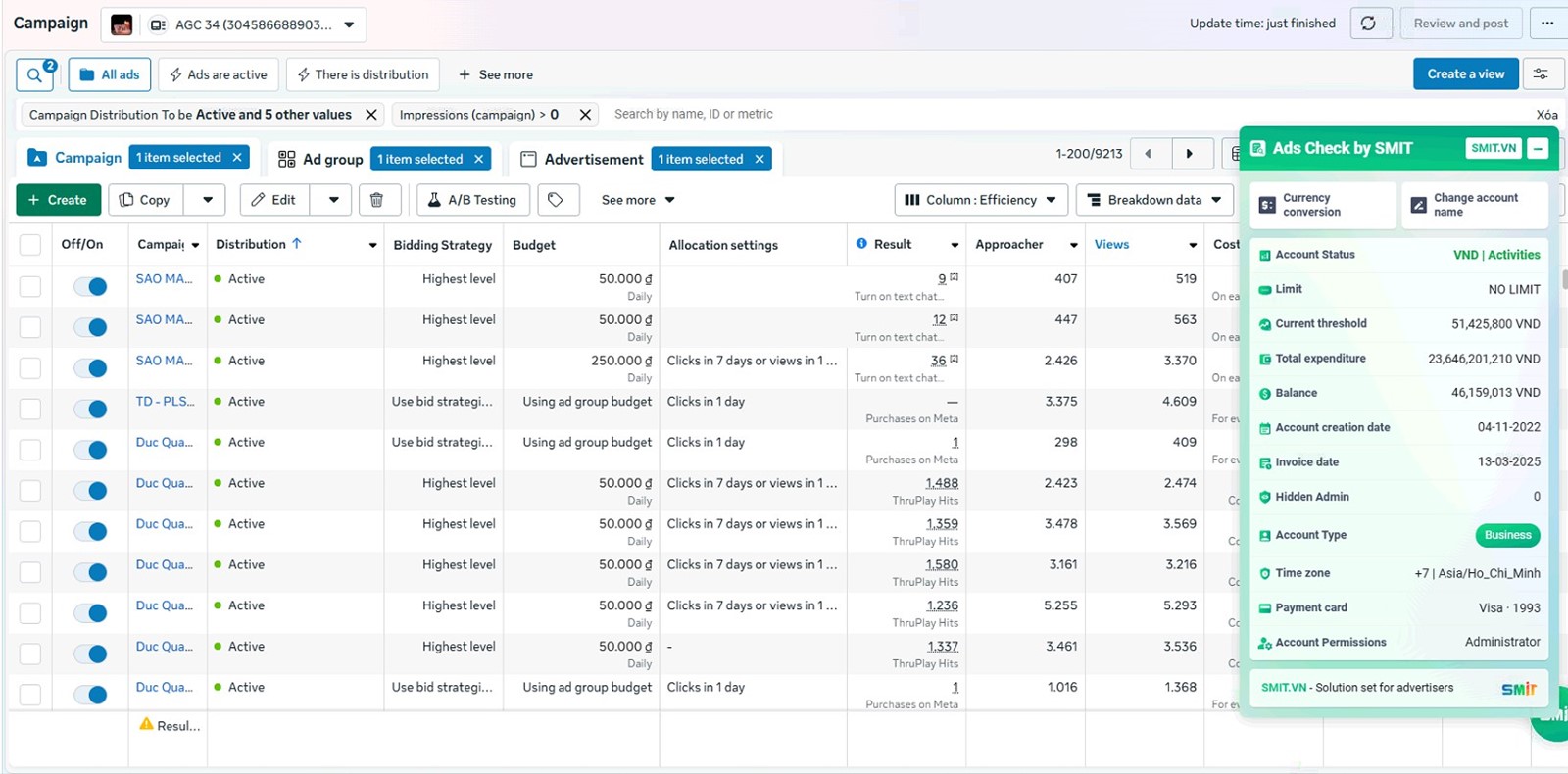Open the three-dots more options menu
The width and height of the screenshot is (1568, 774).
(x=1547, y=24)
